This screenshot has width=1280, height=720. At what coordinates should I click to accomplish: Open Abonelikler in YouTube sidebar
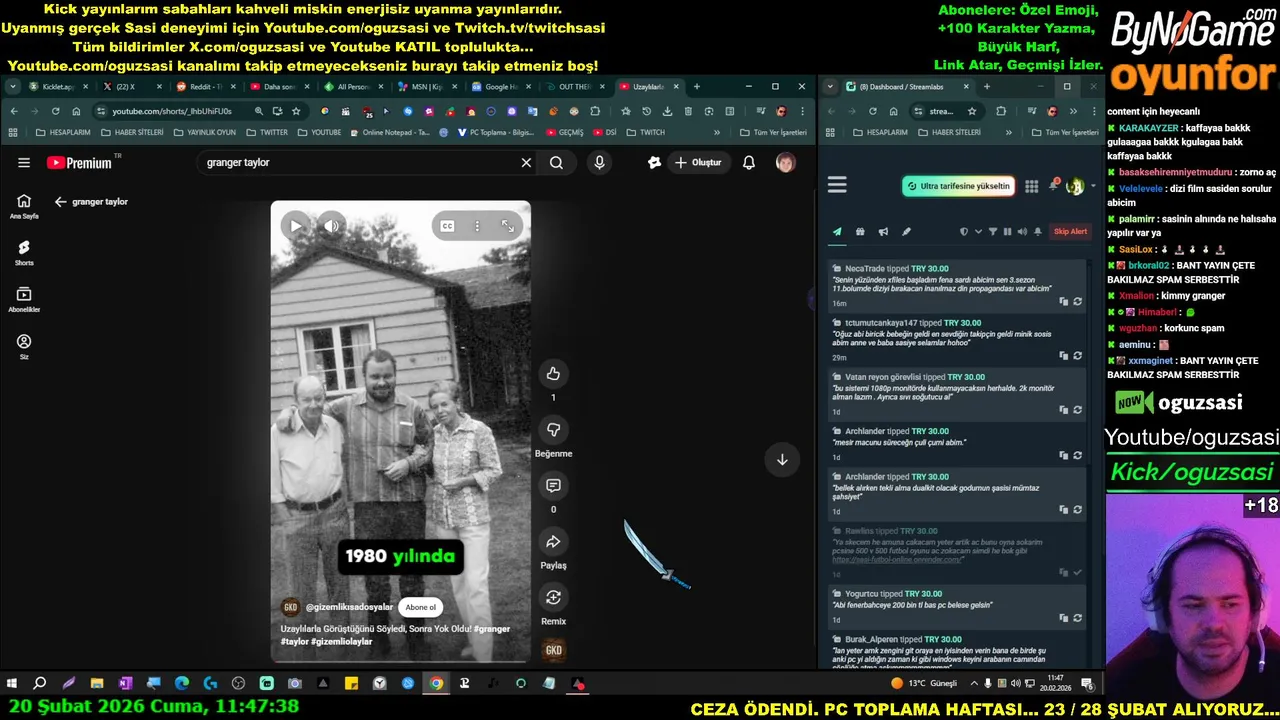(x=24, y=299)
